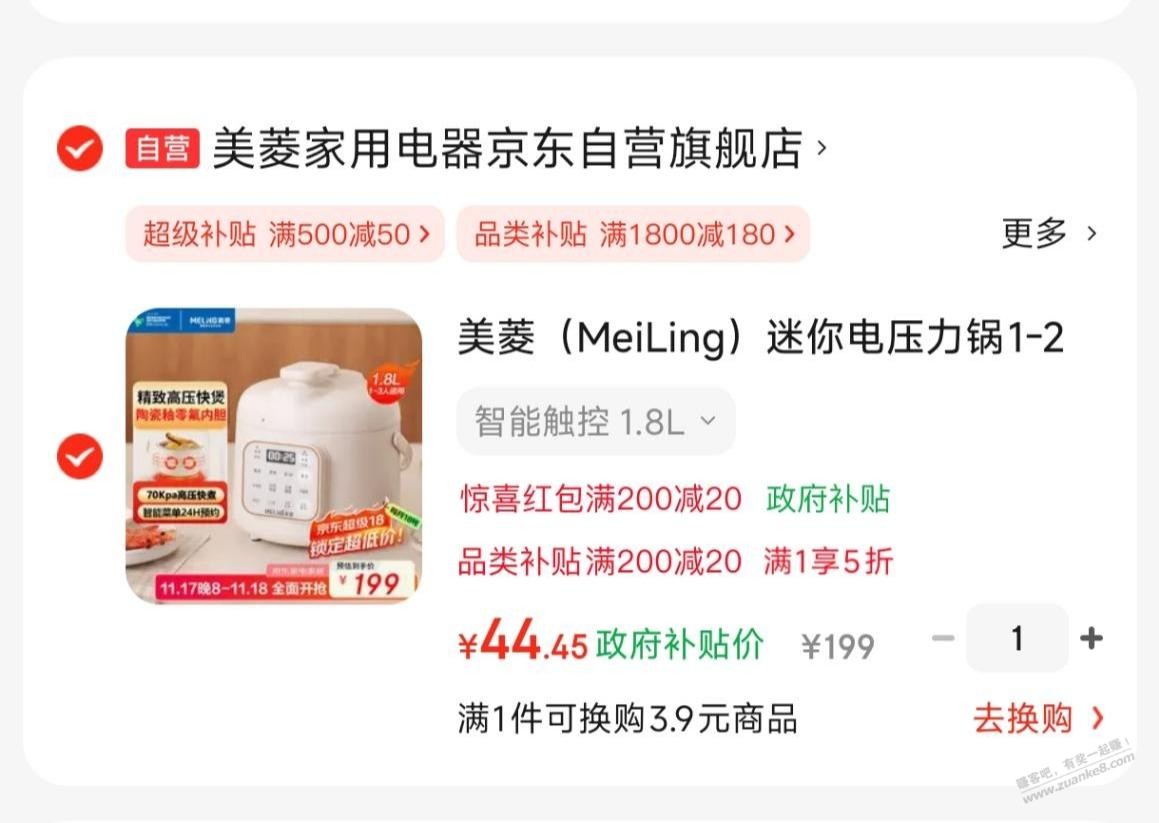Image resolution: width=1159 pixels, height=823 pixels.
Task: Open the 美菱家用电器京东自营旗舰店 store page
Action: click(x=508, y=148)
